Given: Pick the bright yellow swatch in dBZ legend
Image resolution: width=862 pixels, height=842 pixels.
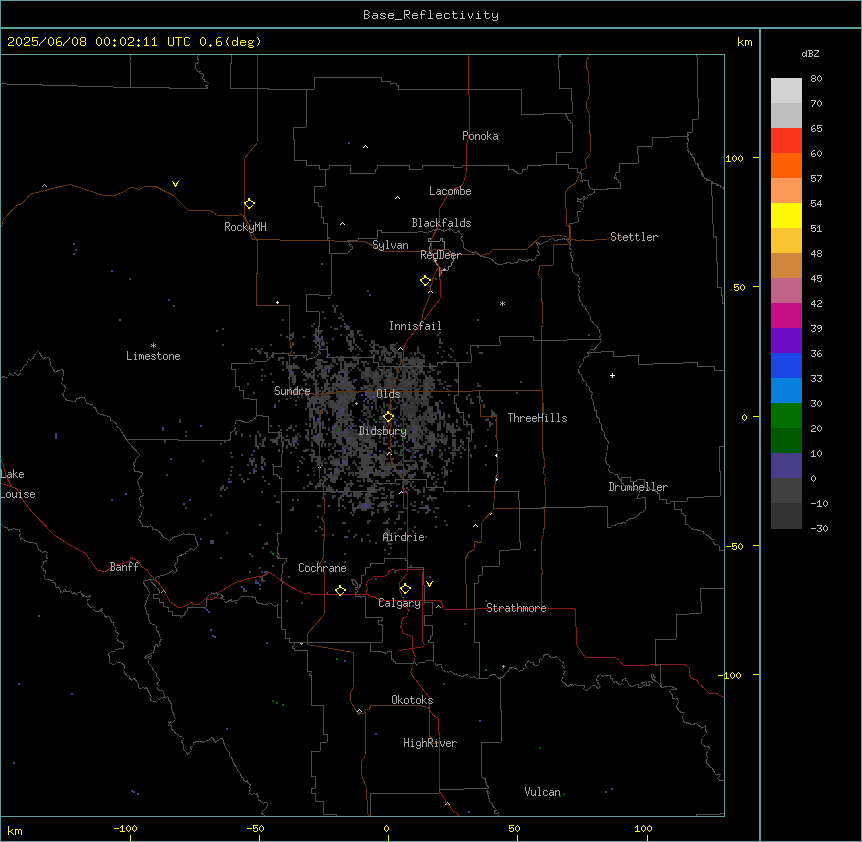Looking at the screenshot, I should (786, 215).
